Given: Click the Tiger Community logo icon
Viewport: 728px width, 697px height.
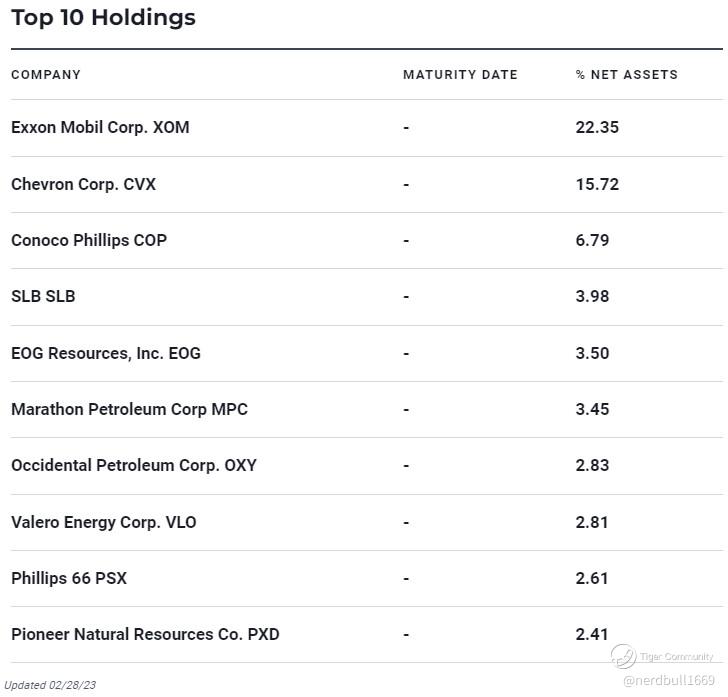Looking at the screenshot, I should point(623,656).
